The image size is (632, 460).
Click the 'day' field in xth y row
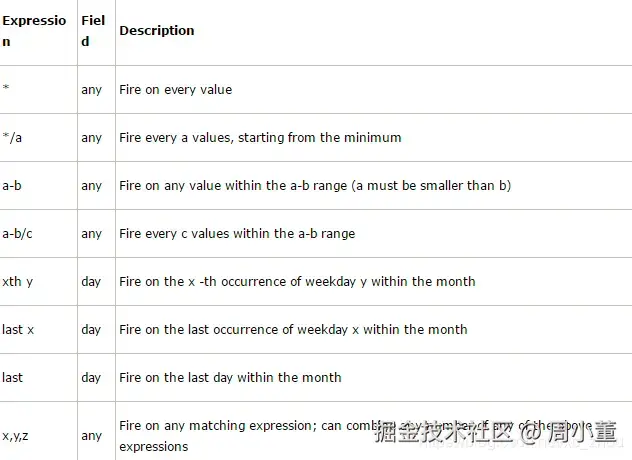pyautogui.click(x=92, y=282)
